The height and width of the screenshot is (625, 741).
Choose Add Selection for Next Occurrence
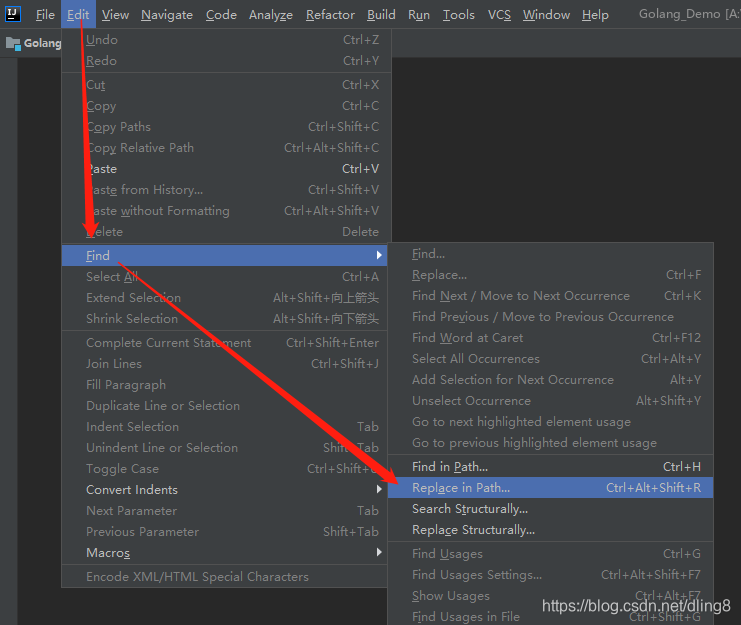click(x=551, y=380)
